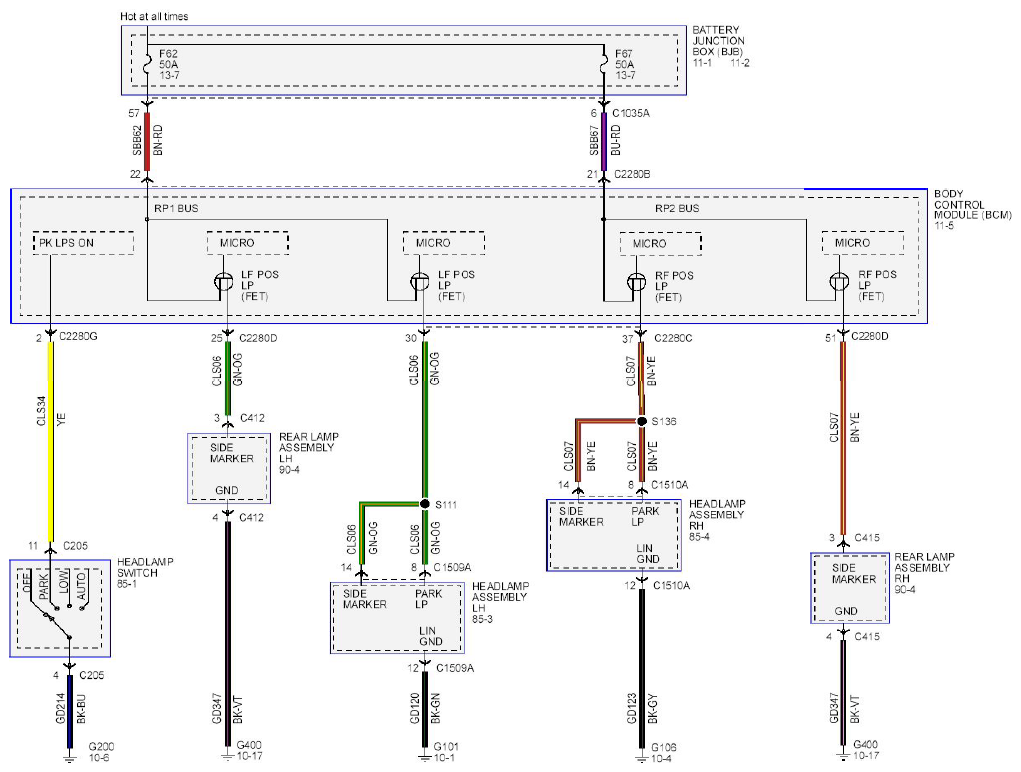
Task: Click the F67 50A fuse label
Action: tap(624, 64)
